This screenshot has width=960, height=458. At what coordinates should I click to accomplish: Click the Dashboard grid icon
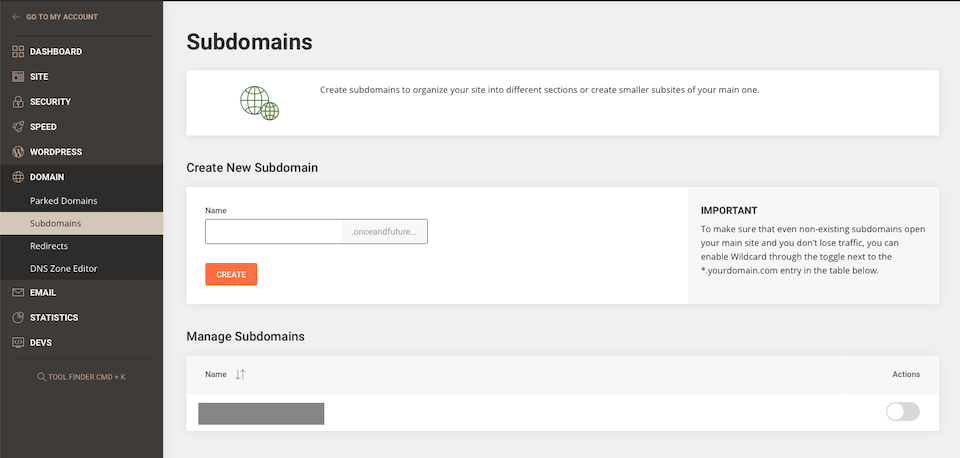[x=18, y=51]
